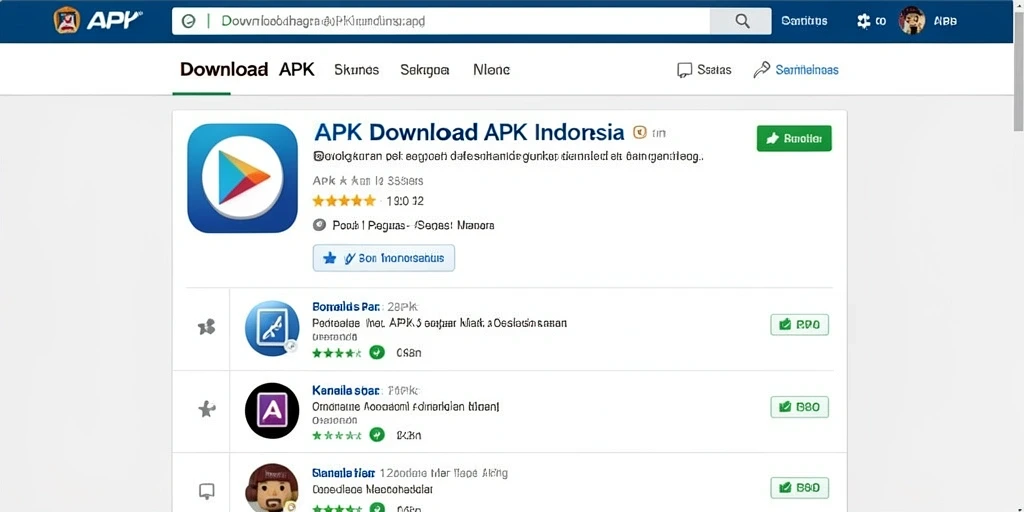Click the comment icon beside the Sianelle Nan row
Image resolution: width=1024 pixels, height=512 pixels.
[x=206, y=490]
